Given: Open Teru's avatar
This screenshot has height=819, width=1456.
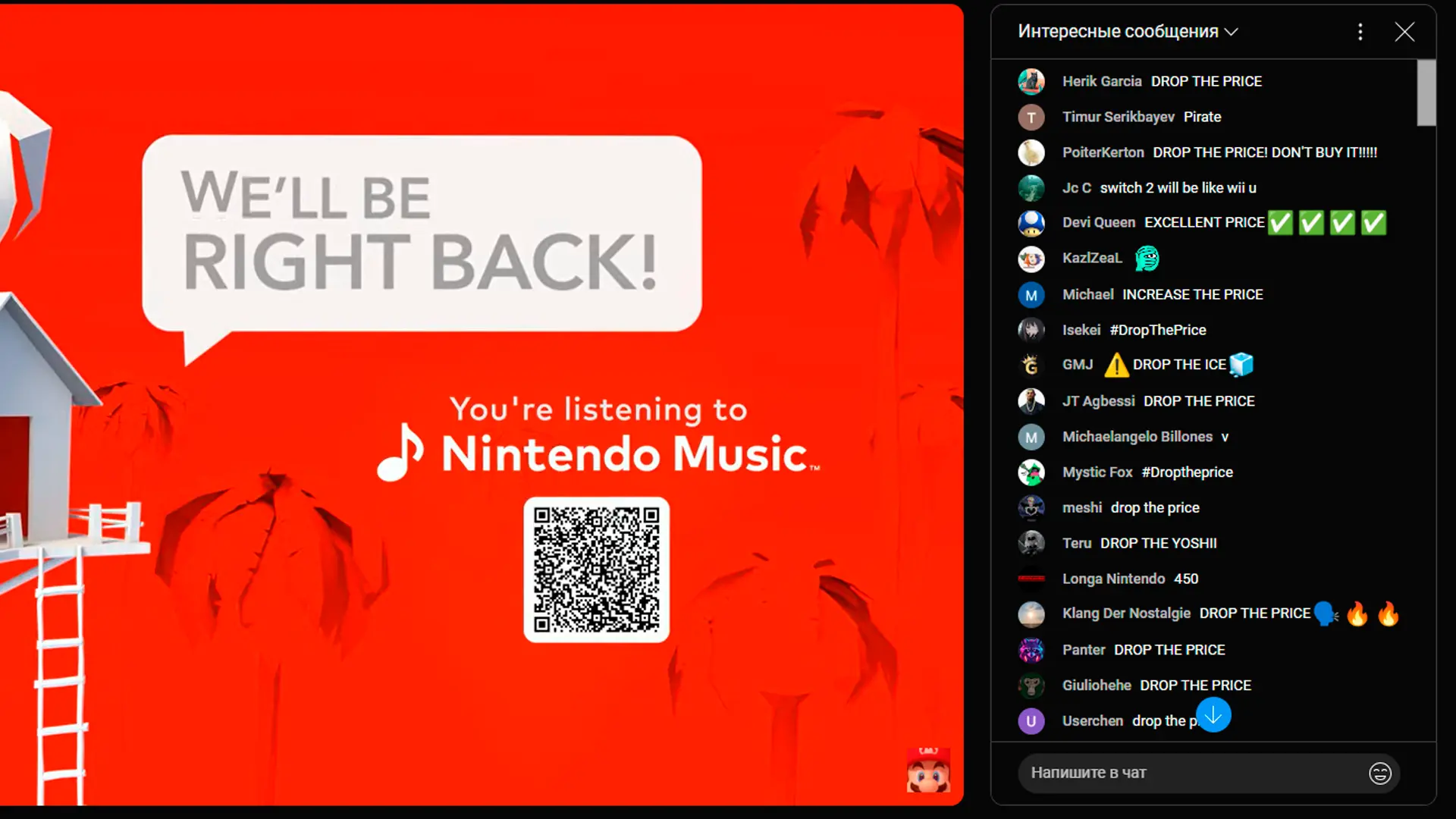Looking at the screenshot, I should coord(1031,543).
